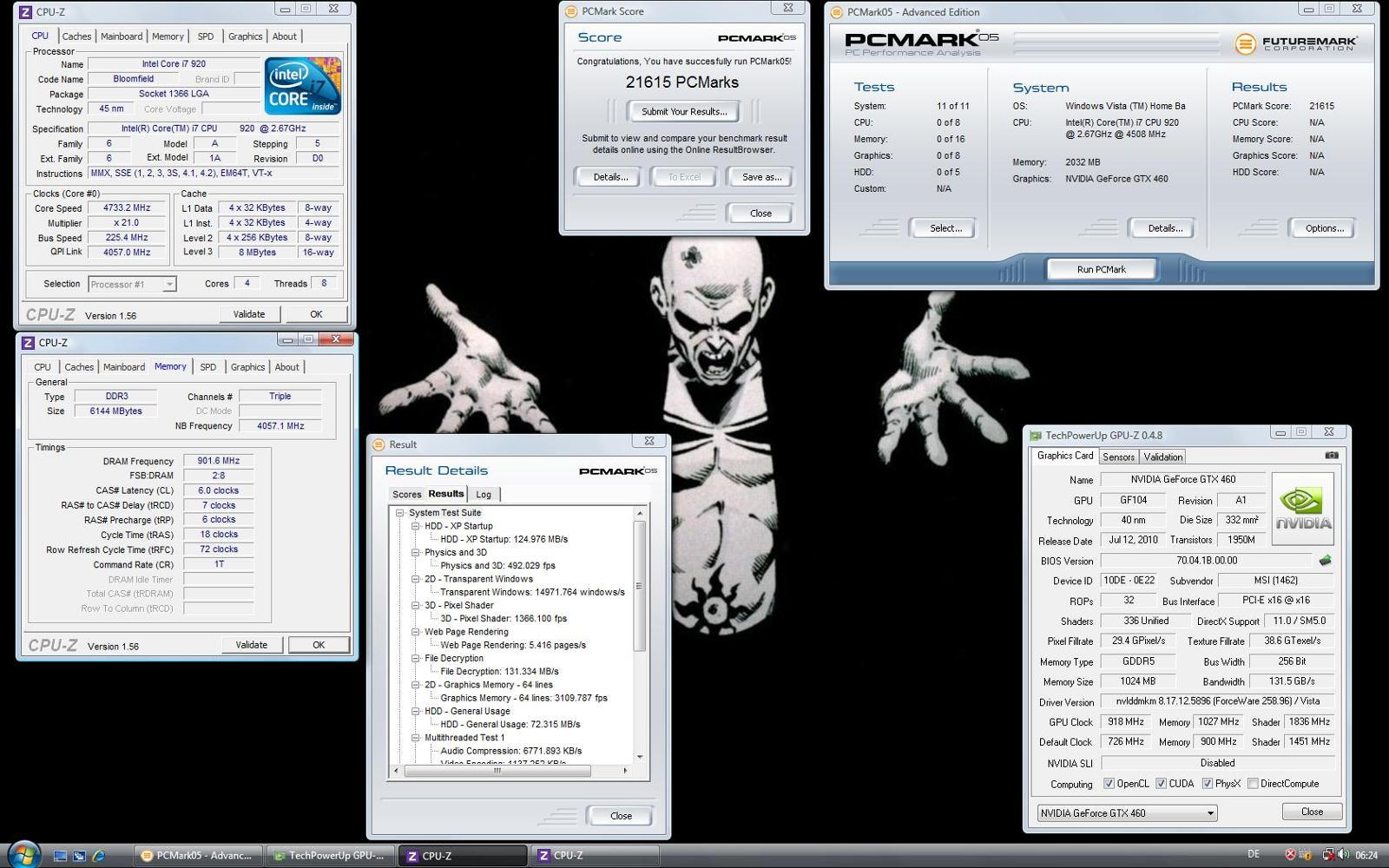Click the Details button under System in PCMark05
This screenshot has height=868, width=1389.
click(1164, 228)
